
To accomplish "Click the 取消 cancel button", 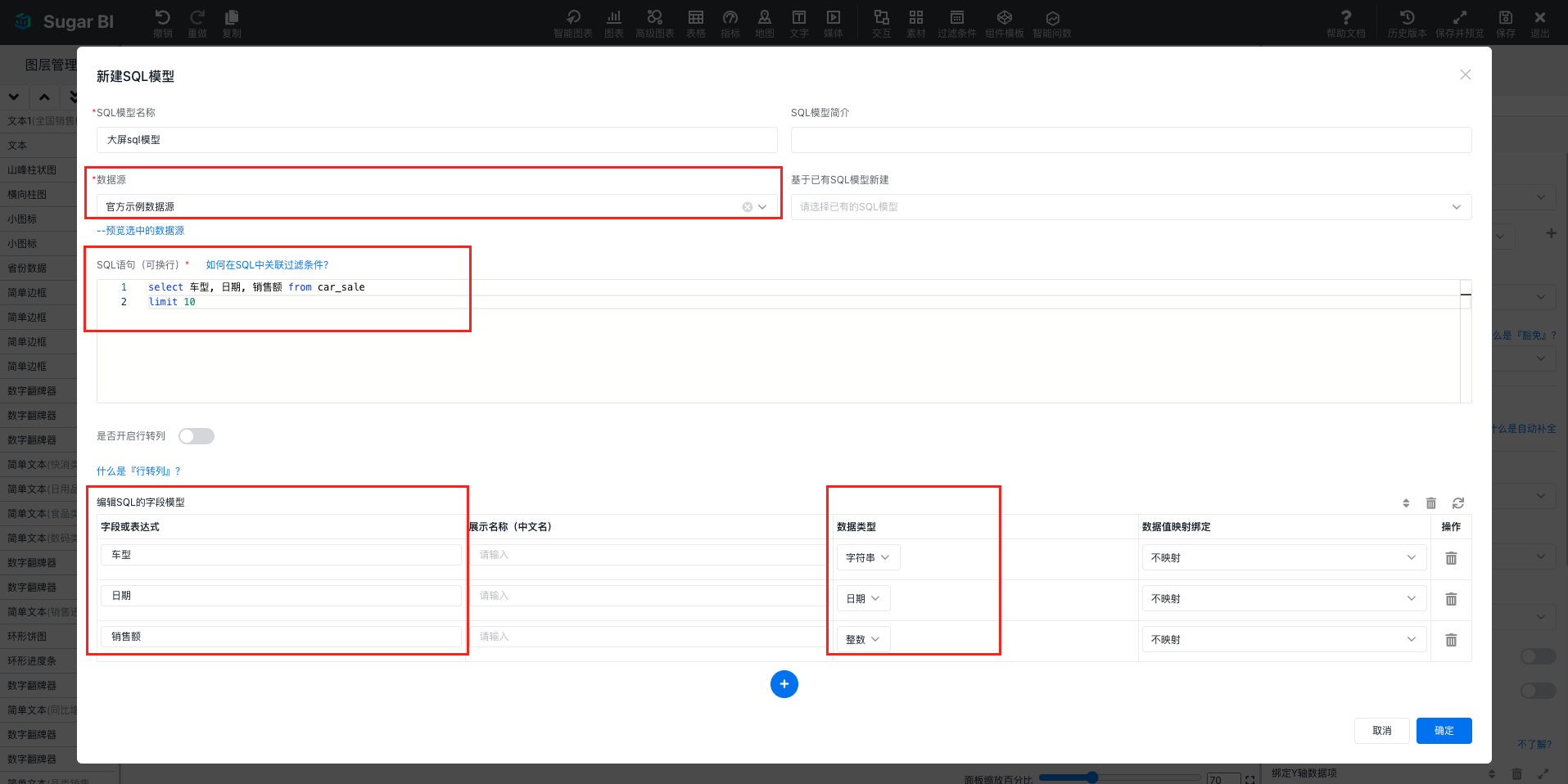I will tap(1381, 731).
